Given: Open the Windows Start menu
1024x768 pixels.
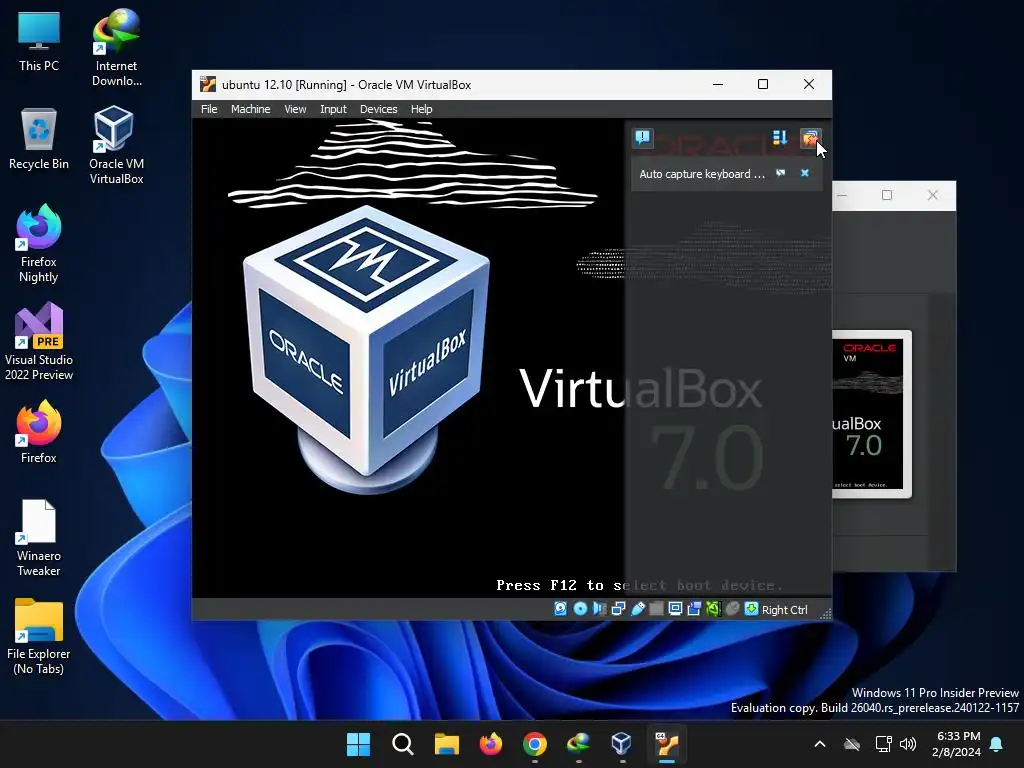Looking at the screenshot, I should pos(358,744).
